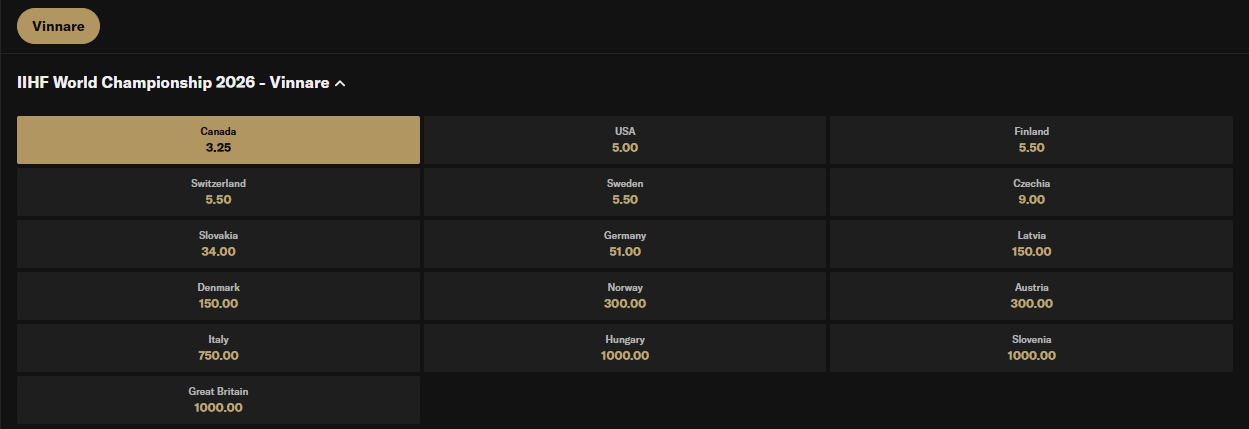
Task: Pick USA to win at 5.00
Action: [625, 140]
